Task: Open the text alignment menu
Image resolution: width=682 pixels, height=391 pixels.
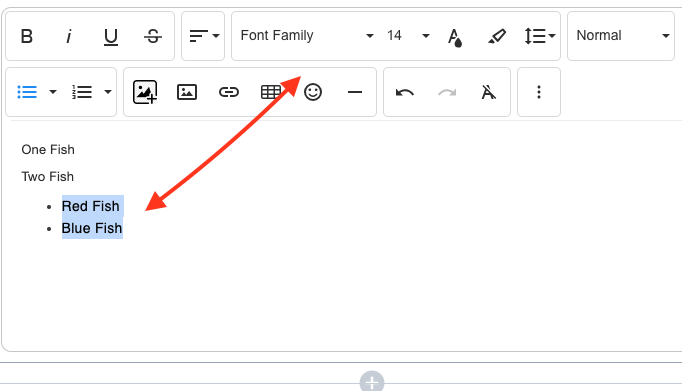Action: pos(204,36)
